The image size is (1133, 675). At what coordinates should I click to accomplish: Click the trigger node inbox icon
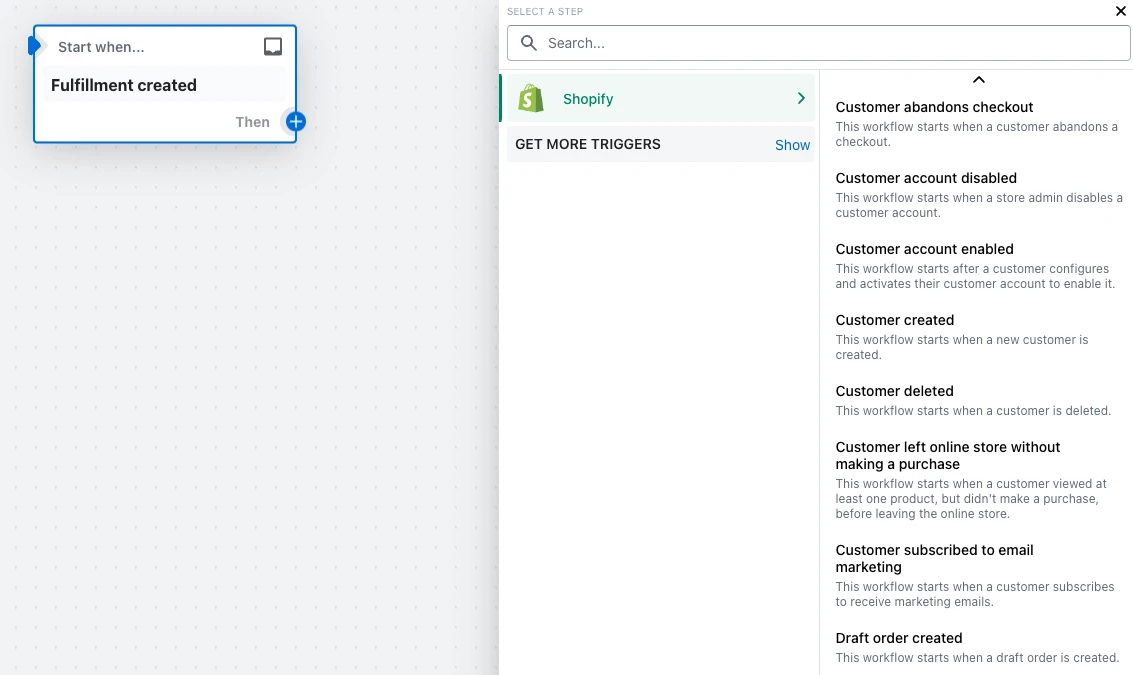tap(273, 47)
